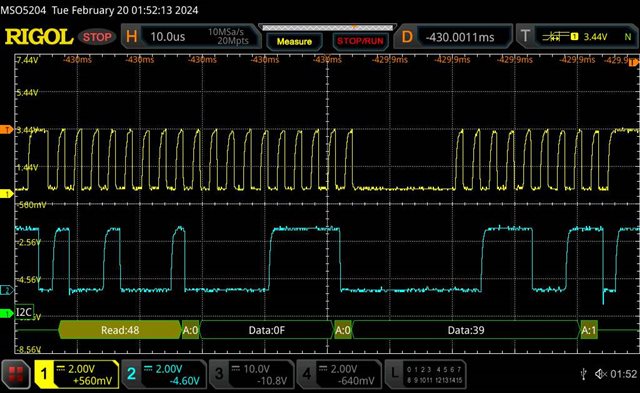Image resolution: width=640 pixels, height=393 pixels.
Task: Click the waveform memory position bar
Action: [327, 28]
